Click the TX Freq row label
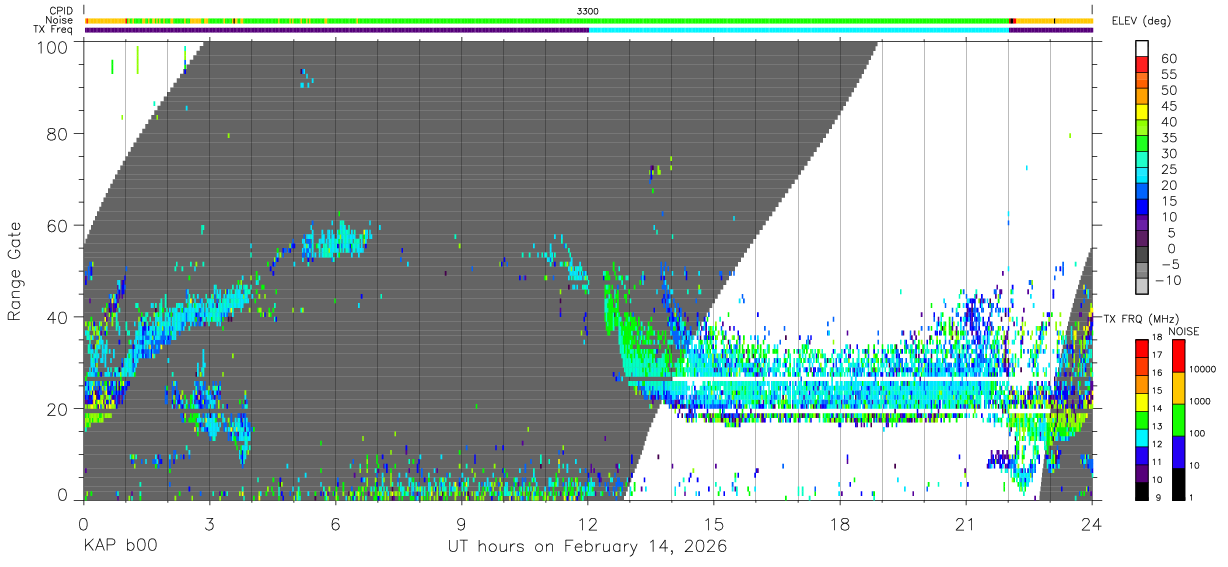This screenshot has height=567, width=1228. point(53,30)
